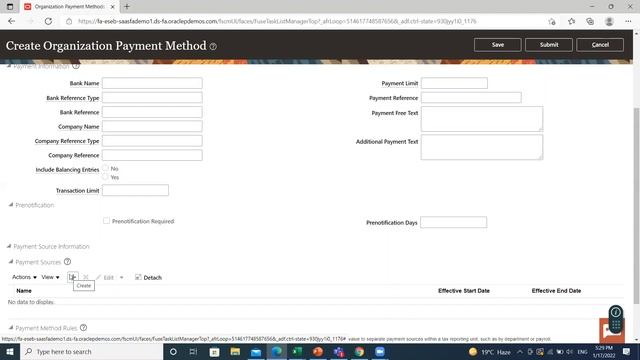Open Excel from taskbar

tap(297, 351)
